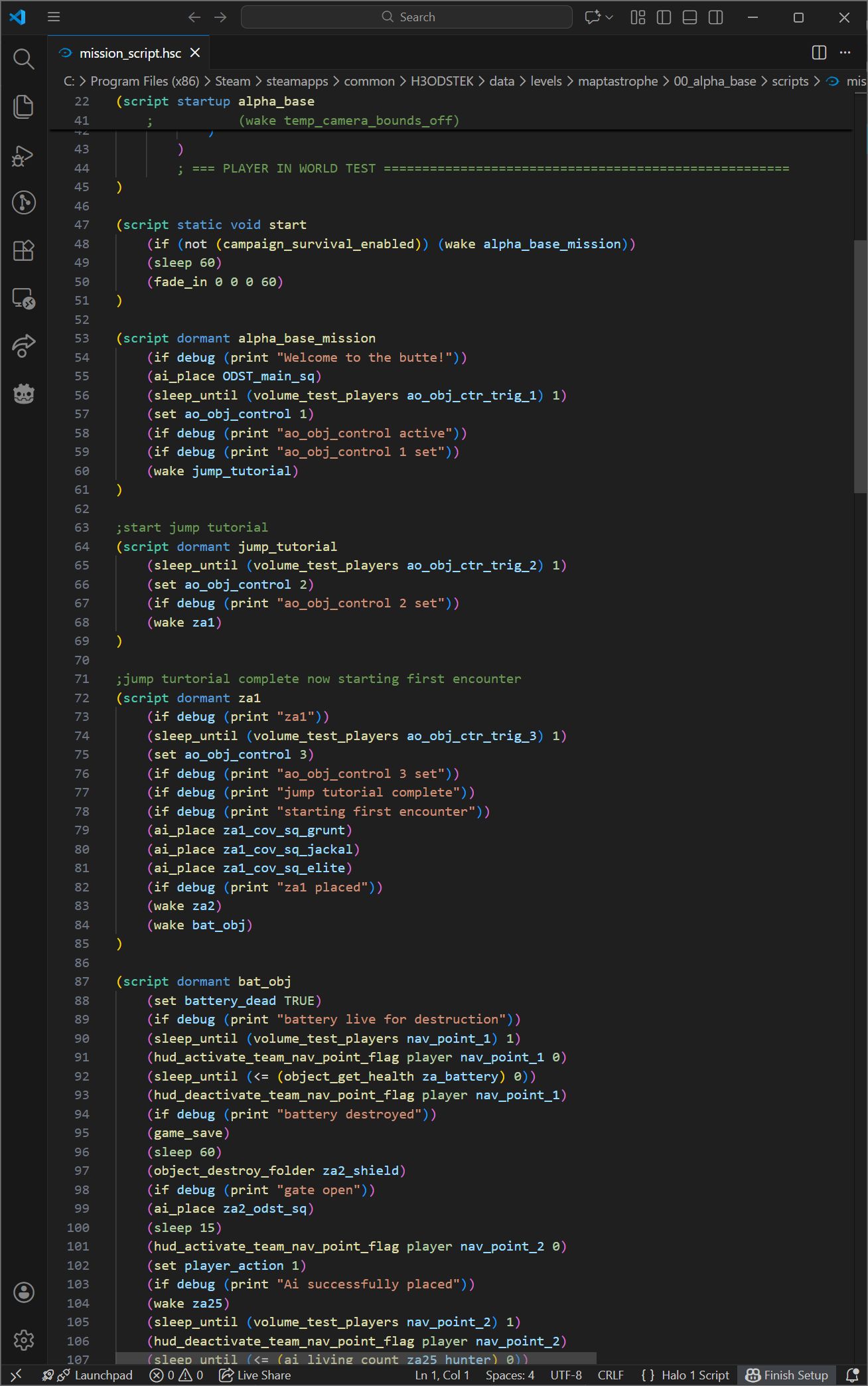
Task: Toggle the primary side bar layout button
Action: [x=664, y=17]
